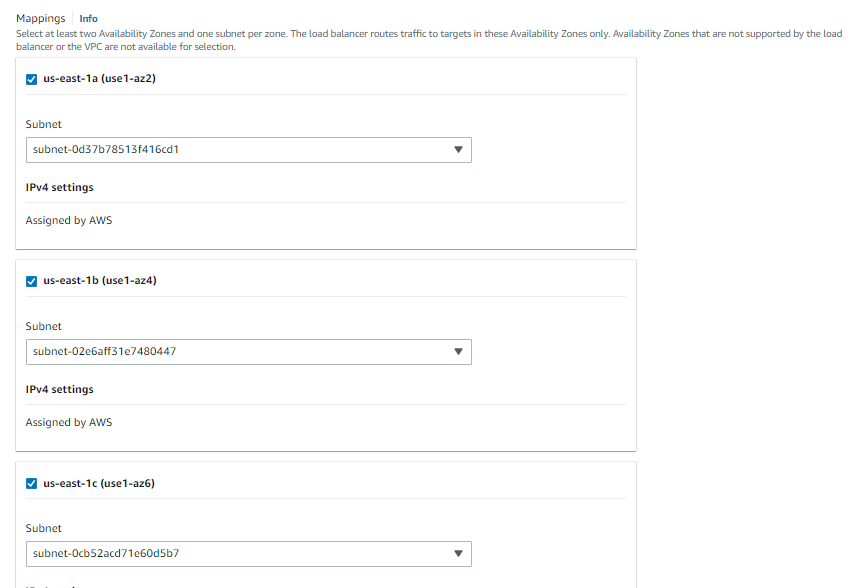Click the arrow icon in us-east-1a subnet box

click(x=459, y=150)
